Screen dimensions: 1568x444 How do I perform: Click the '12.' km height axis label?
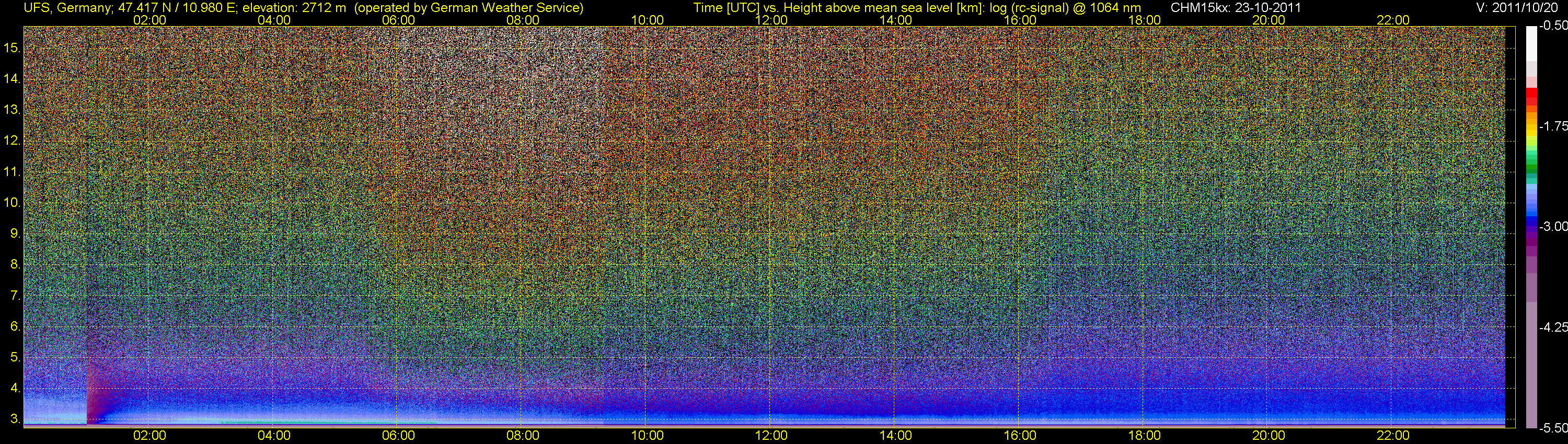point(12,141)
